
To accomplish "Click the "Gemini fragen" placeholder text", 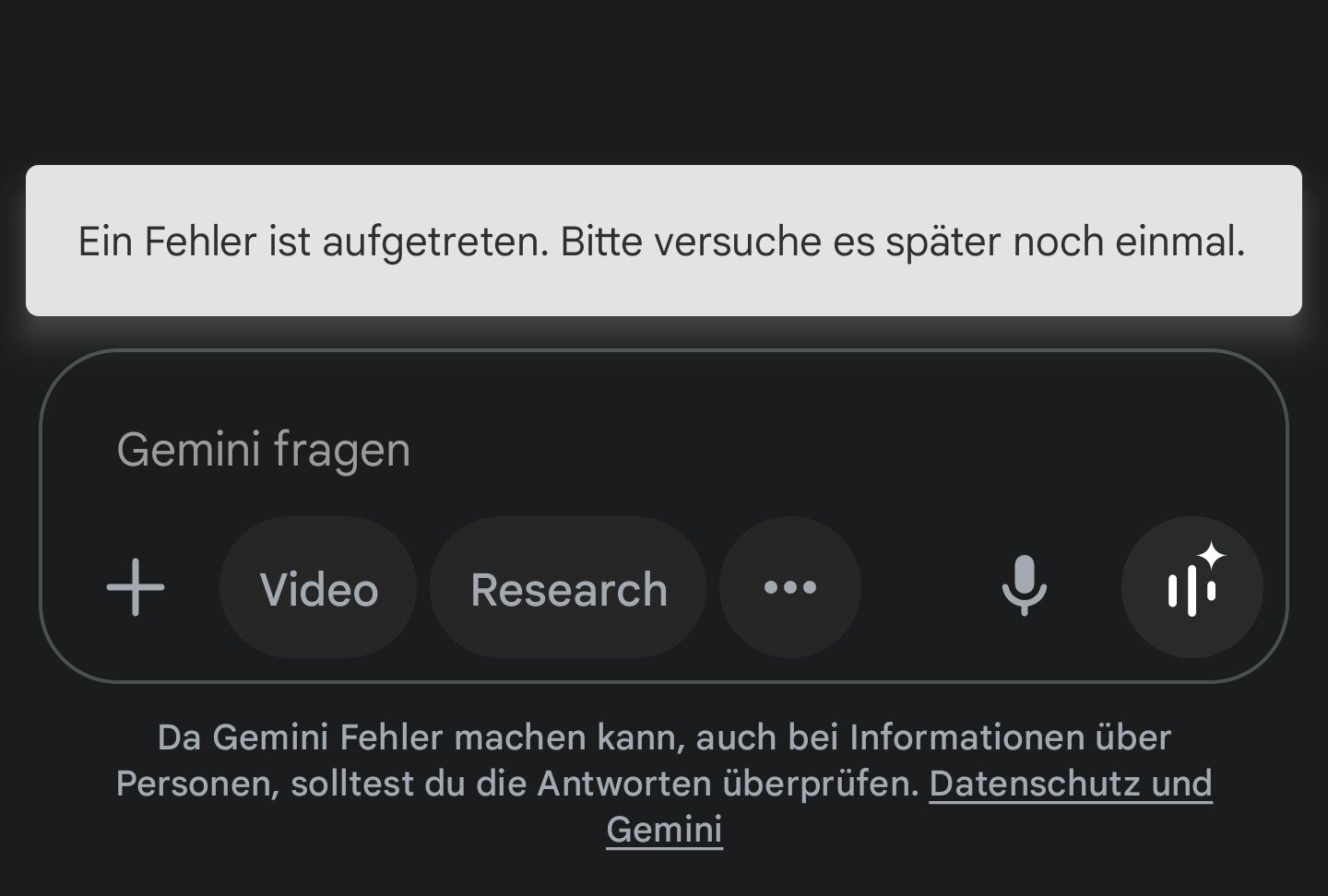I will click(x=264, y=450).
